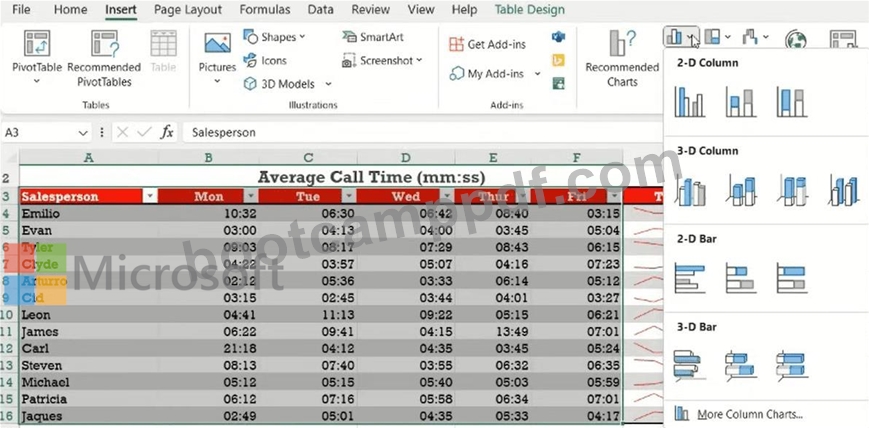
Task: Pick the 3-D Stacked Bar chart icon
Action: coord(740,366)
